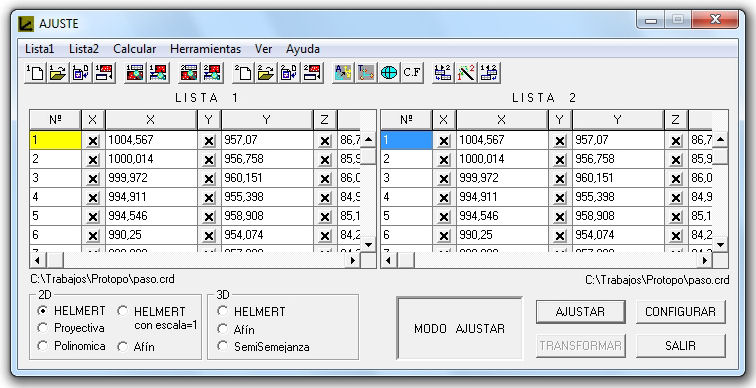The width and height of the screenshot is (756, 388).
Task: Click Lista 1 vertical scroll up arrow
Action: pos(369,140)
